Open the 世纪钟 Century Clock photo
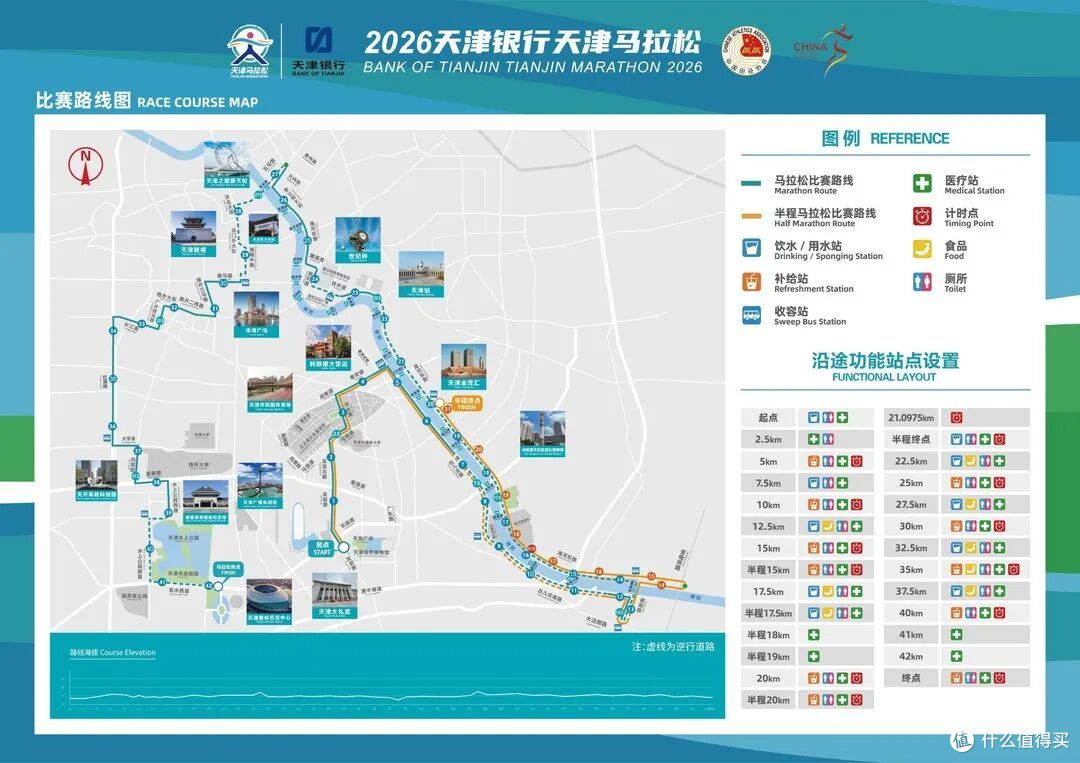1080x763 pixels. 358,240
